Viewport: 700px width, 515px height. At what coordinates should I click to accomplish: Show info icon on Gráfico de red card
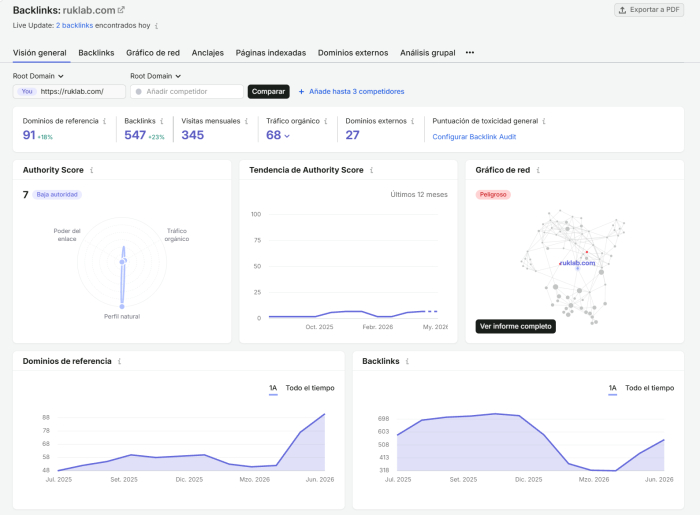[x=538, y=170]
